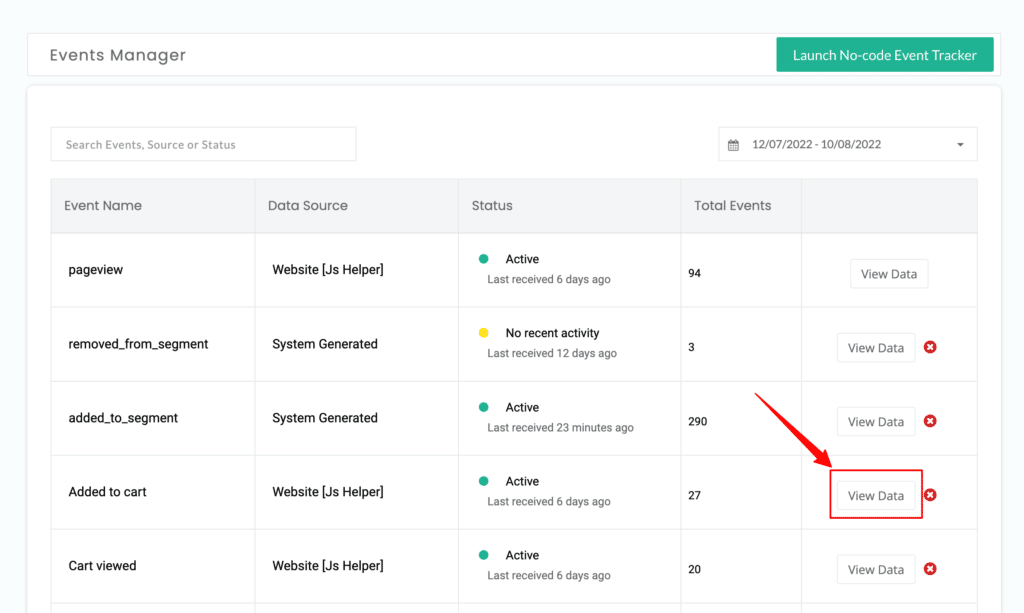Remove the Added to cart event
This screenshot has height=613, width=1024.
930,495
